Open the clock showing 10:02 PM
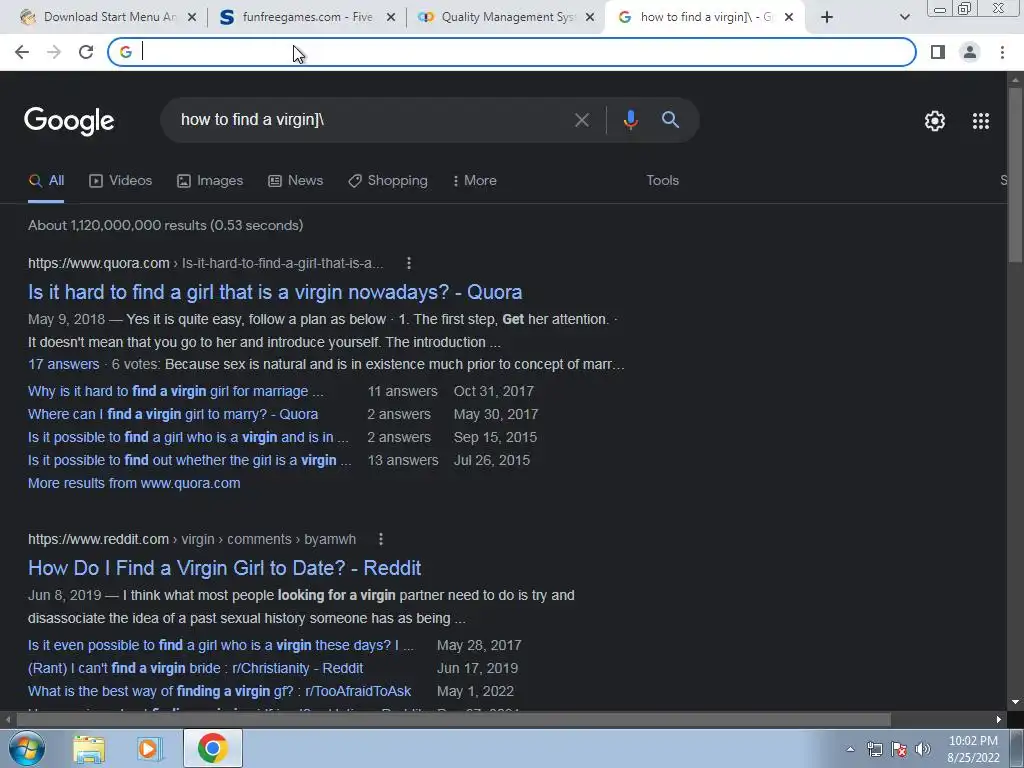The image size is (1024, 768). [973, 749]
